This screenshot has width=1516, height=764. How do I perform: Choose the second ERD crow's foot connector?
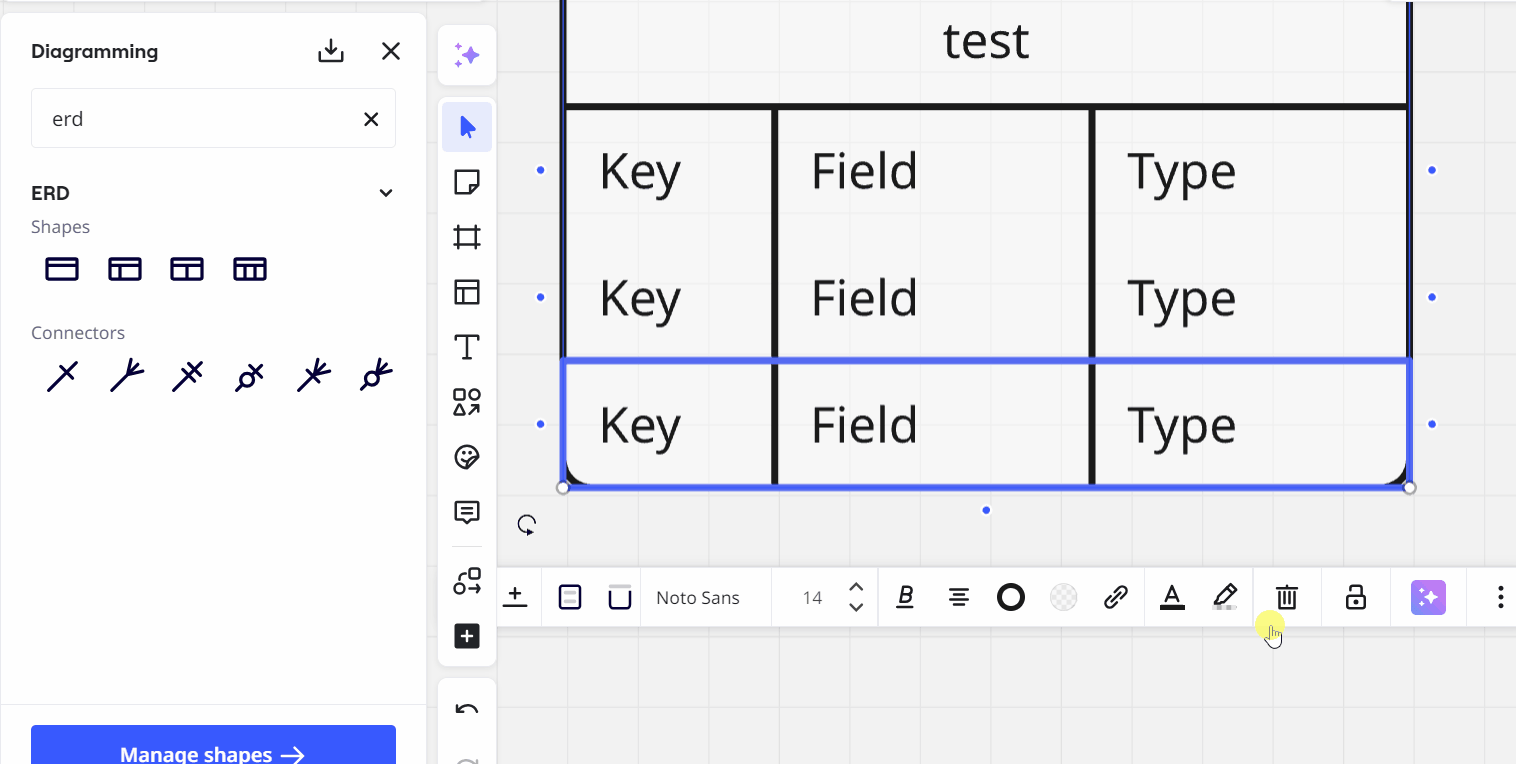pos(126,377)
